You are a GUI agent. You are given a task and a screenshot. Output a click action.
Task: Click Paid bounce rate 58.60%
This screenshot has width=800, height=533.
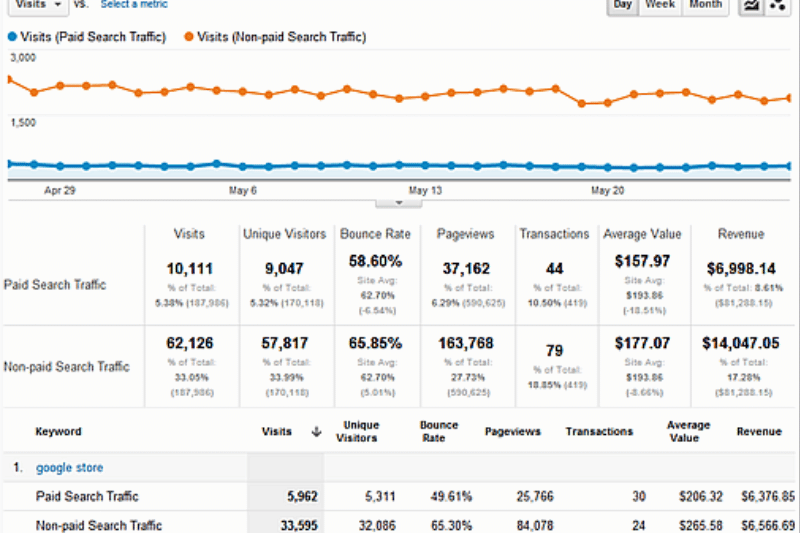click(376, 261)
